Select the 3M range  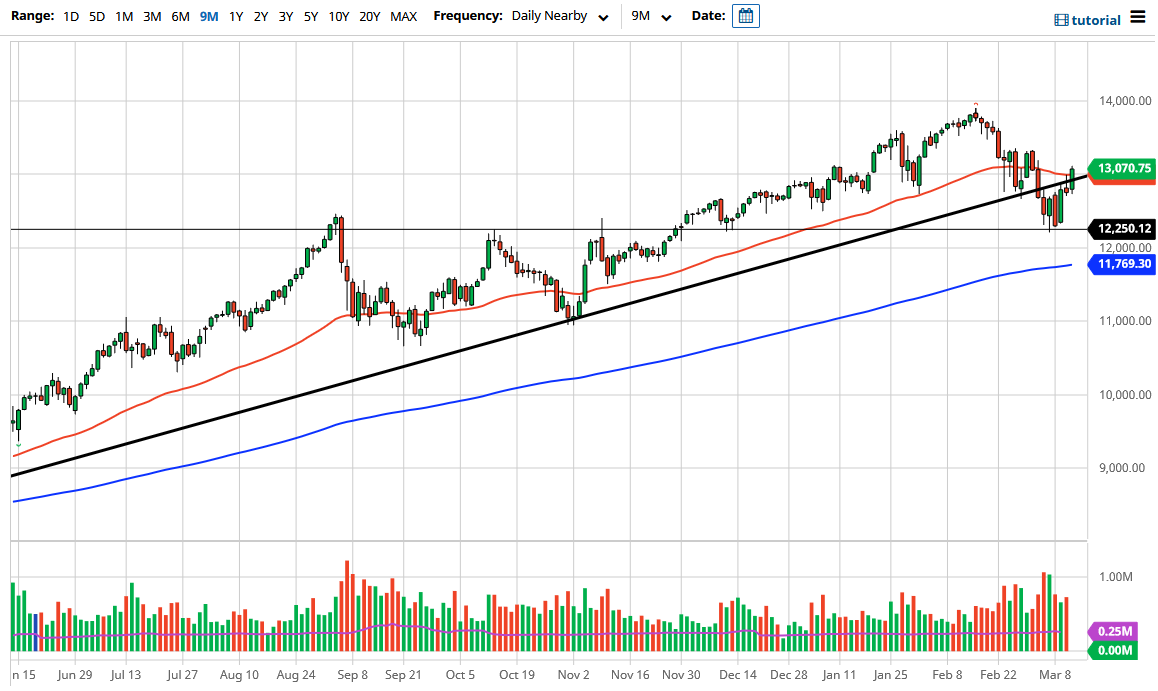(151, 16)
